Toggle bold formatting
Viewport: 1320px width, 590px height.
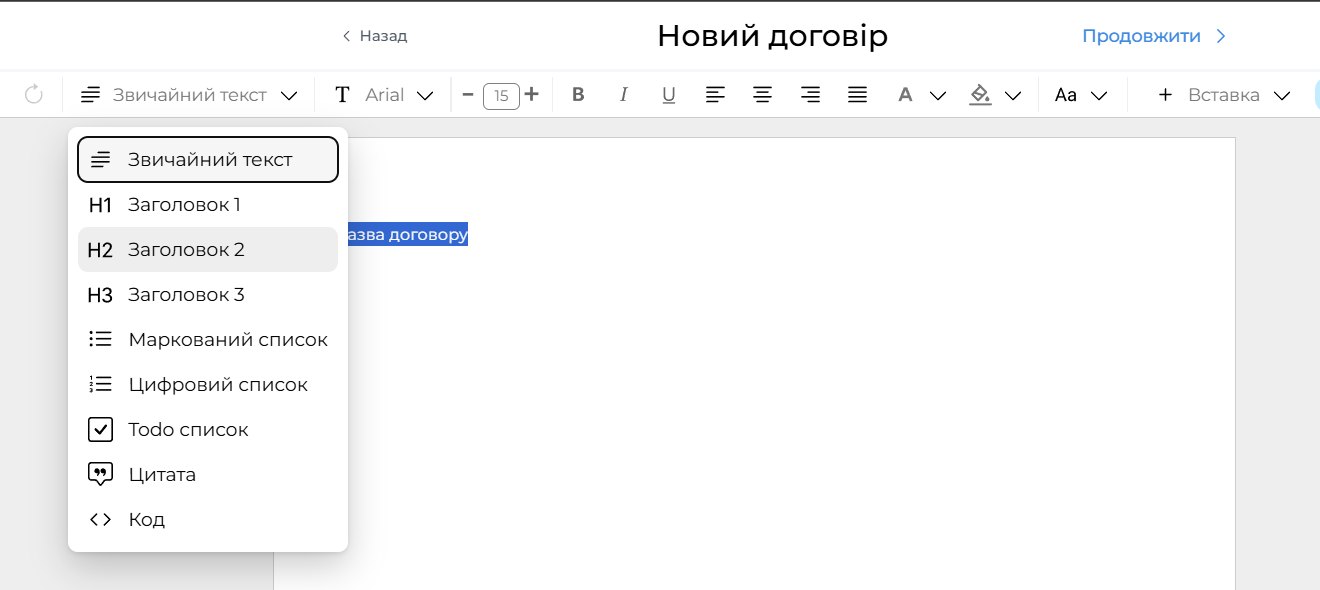click(578, 95)
